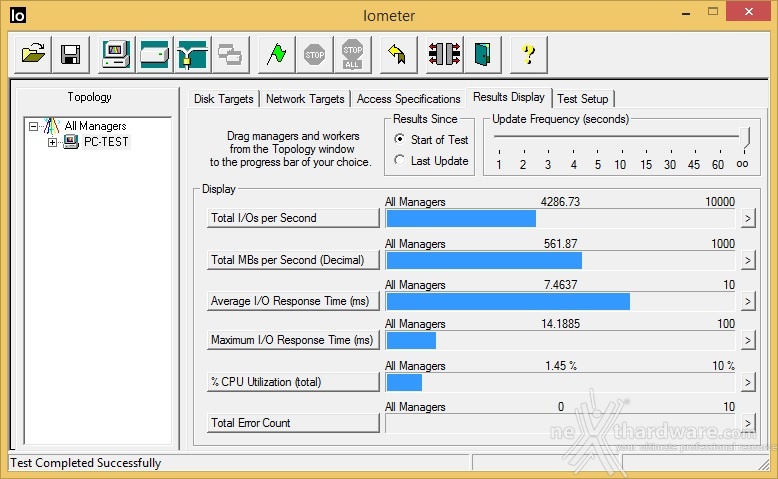778x479 pixels.
Task: Click Average I/O Response Time progress bar
Action: [x=560, y=301]
